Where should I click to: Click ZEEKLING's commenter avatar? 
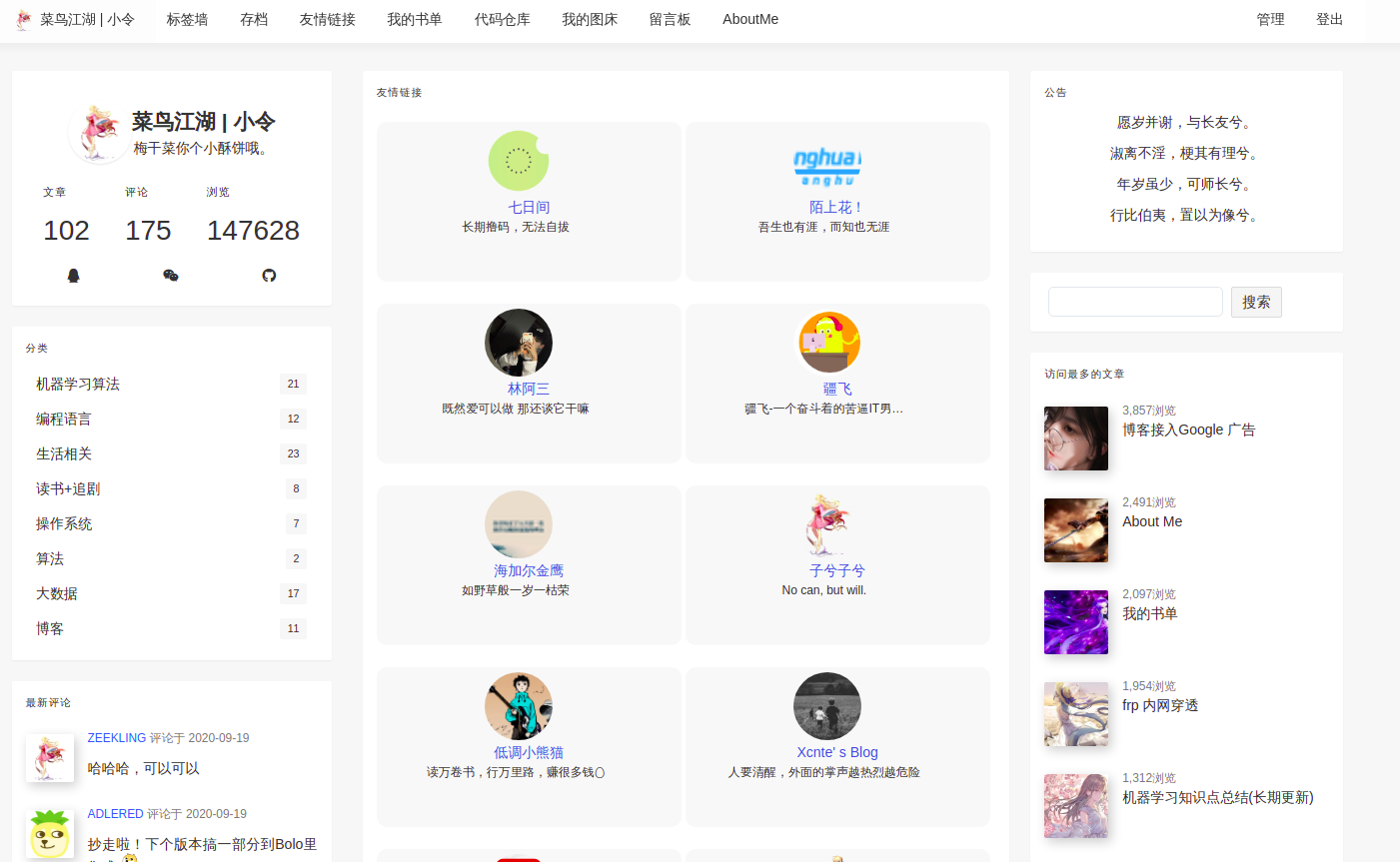[x=50, y=758]
